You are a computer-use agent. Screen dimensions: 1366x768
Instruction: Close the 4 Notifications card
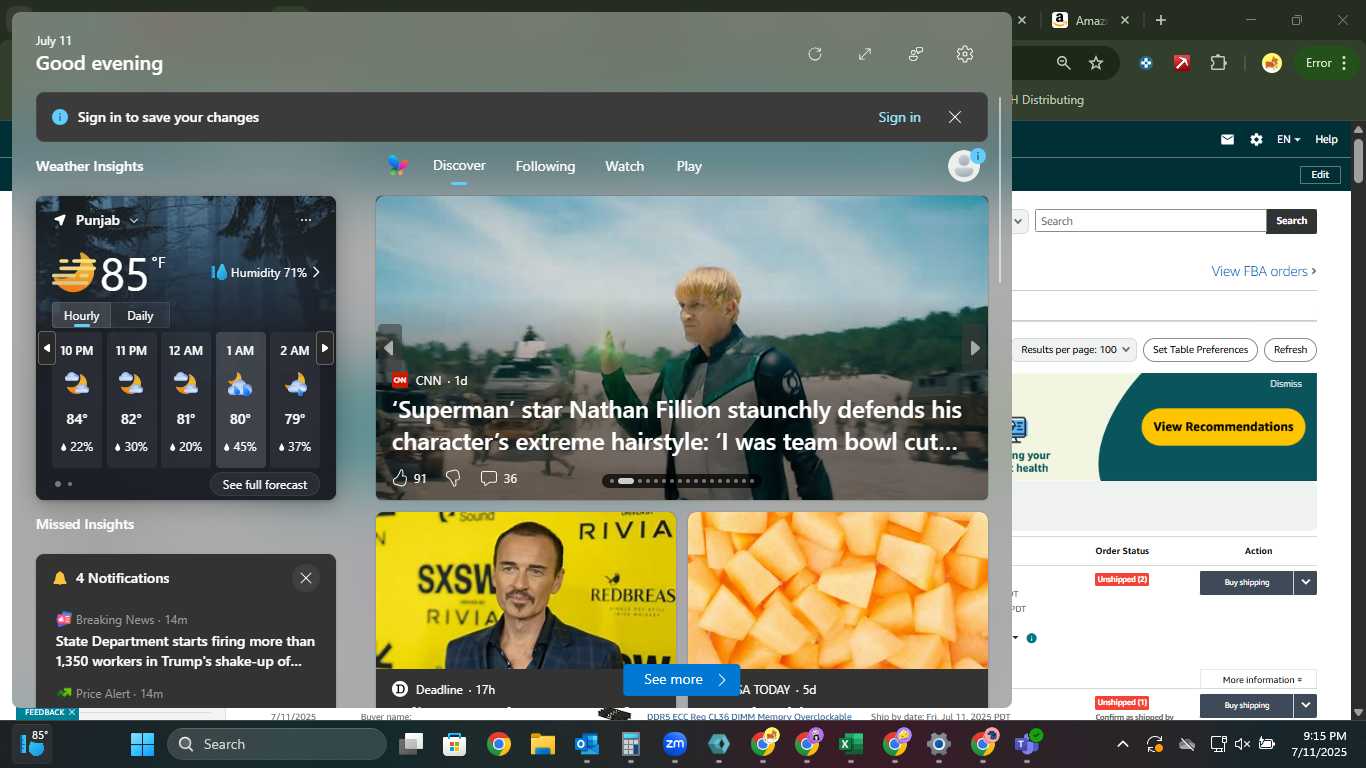point(306,578)
